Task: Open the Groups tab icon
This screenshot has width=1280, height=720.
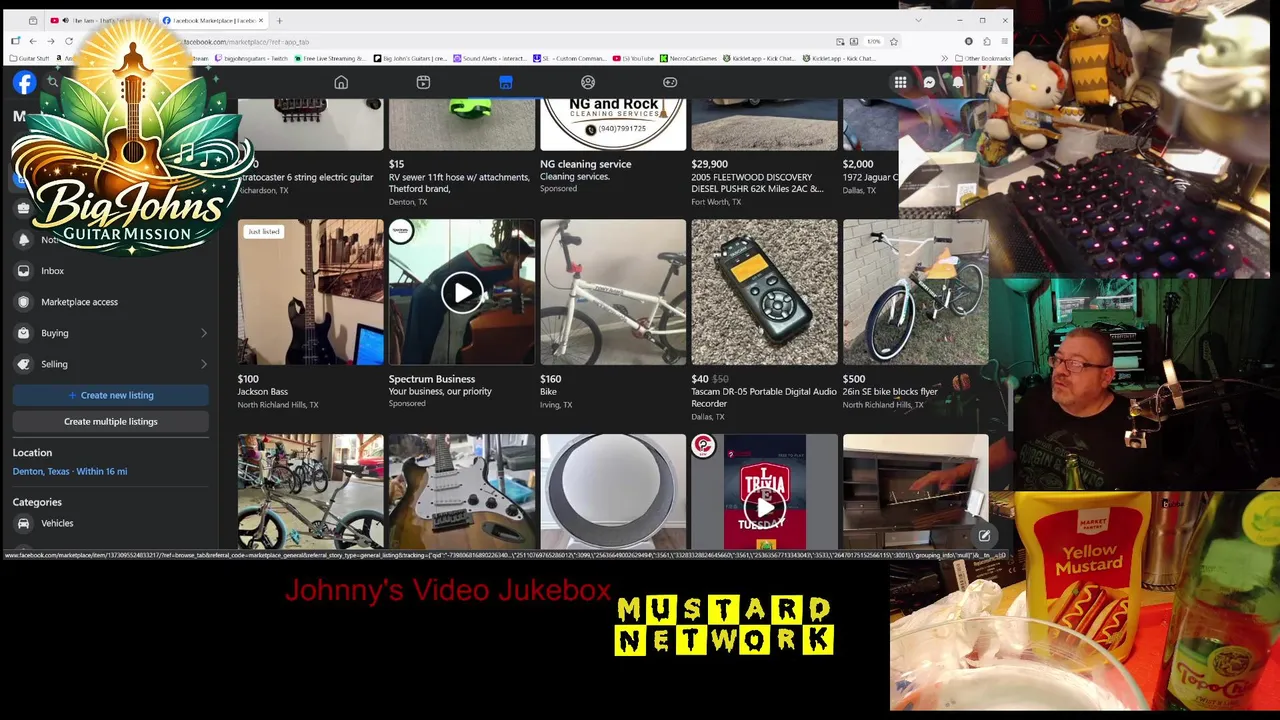Action: 588,83
